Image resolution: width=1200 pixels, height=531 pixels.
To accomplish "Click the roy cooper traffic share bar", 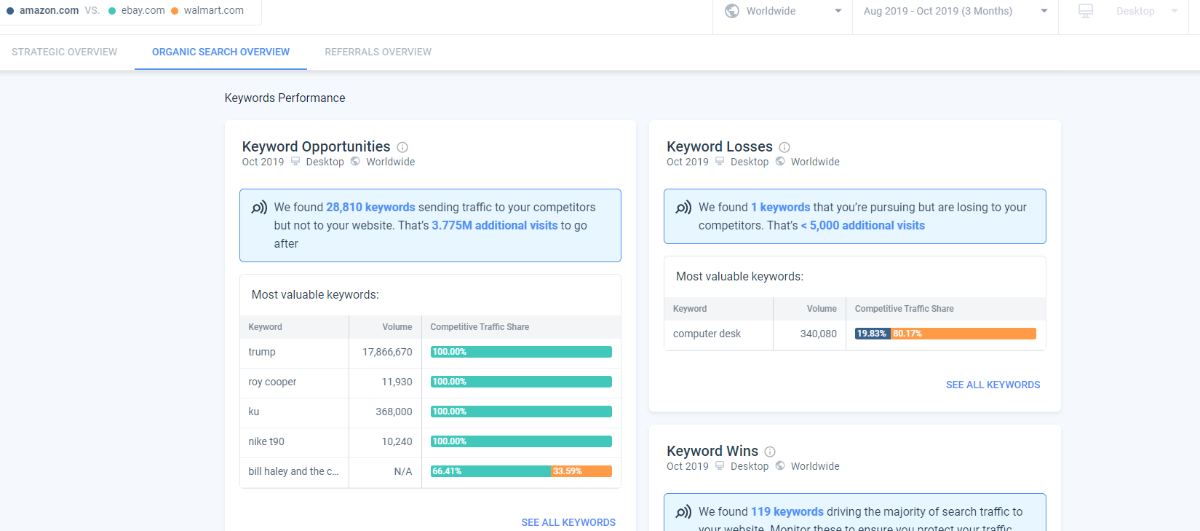I will 521,382.
